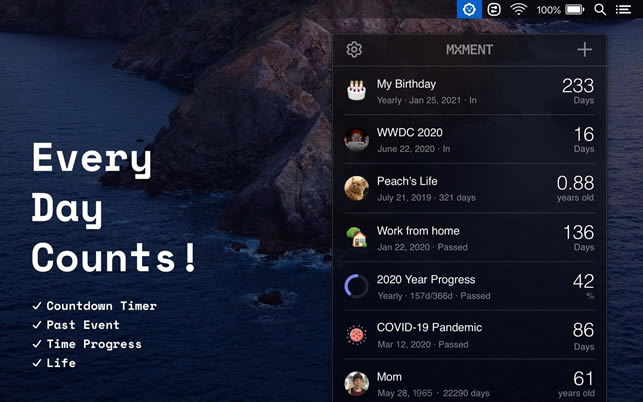643x402 pixels.
Task: Click the 61 years old value
Action: point(576,384)
